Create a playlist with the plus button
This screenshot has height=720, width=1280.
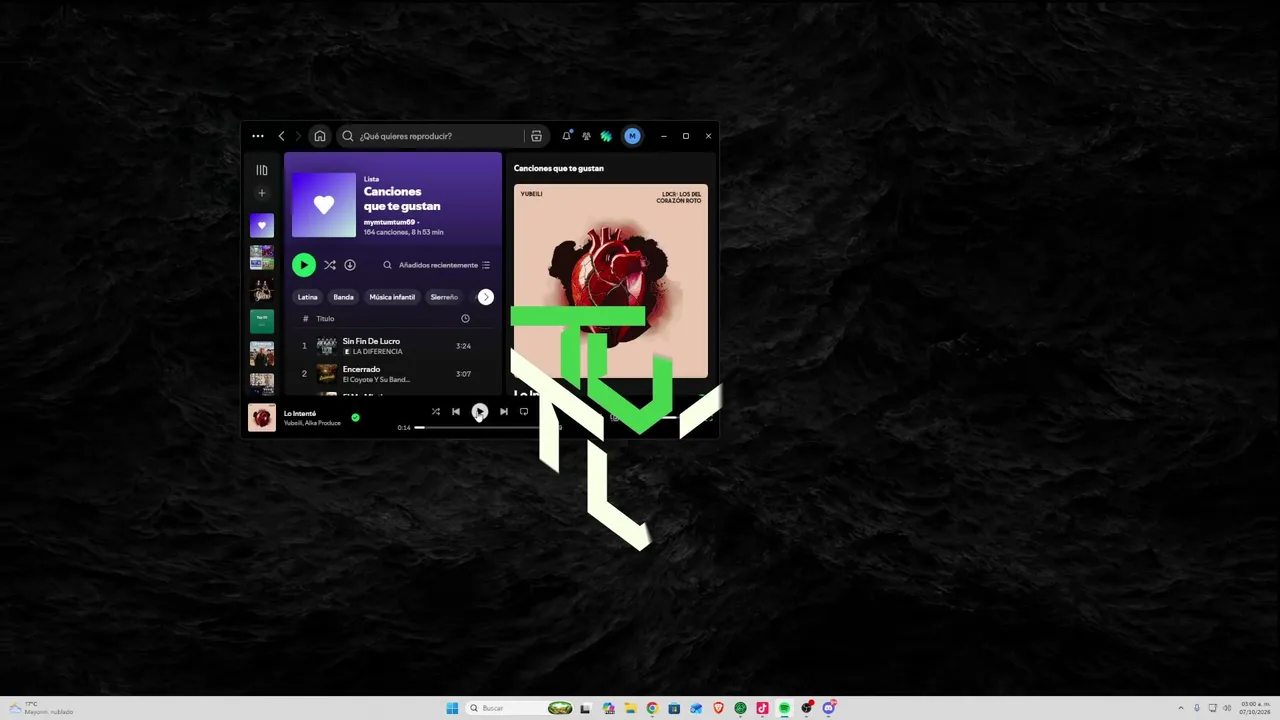click(262, 193)
